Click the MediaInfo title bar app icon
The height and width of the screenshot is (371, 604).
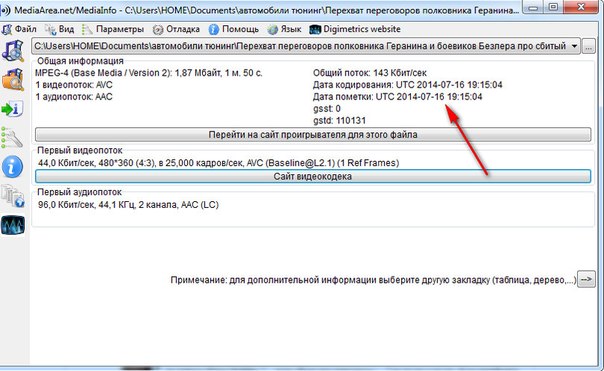(x=5, y=10)
